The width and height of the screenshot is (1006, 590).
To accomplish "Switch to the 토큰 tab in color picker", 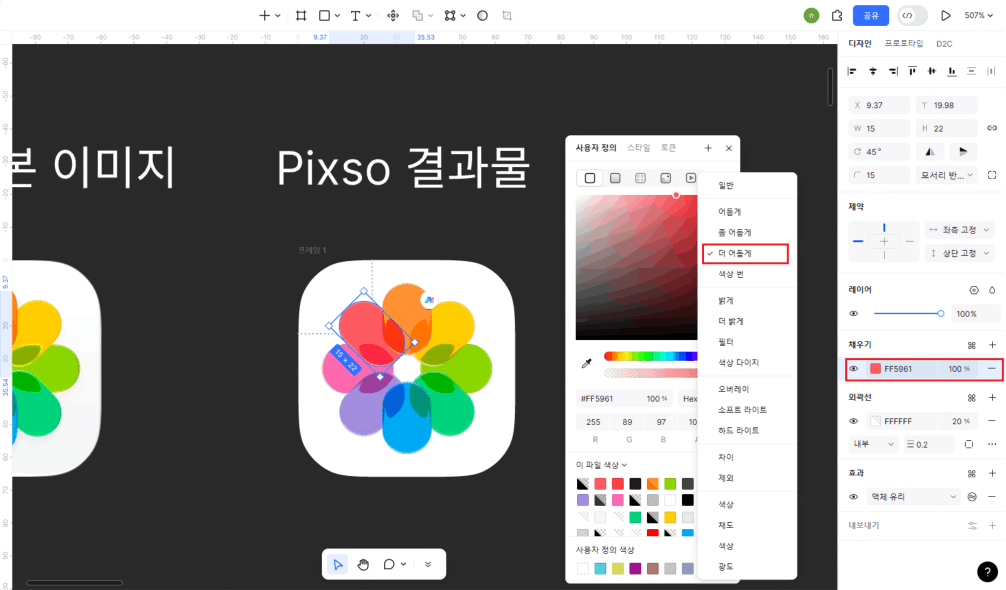I will (x=669, y=148).
